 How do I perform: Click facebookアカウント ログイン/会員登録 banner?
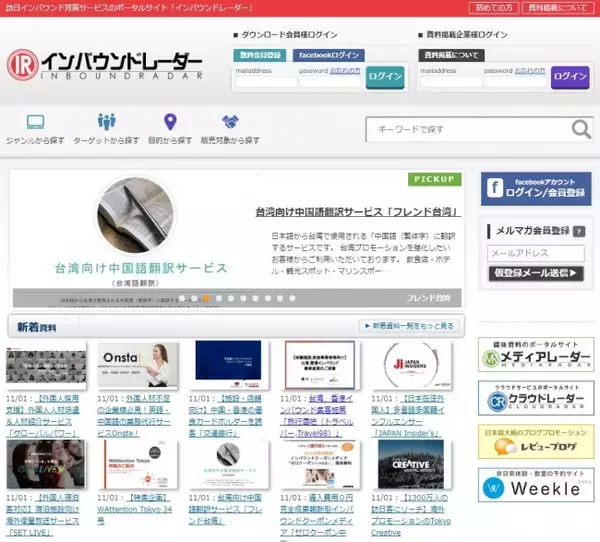point(536,189)
